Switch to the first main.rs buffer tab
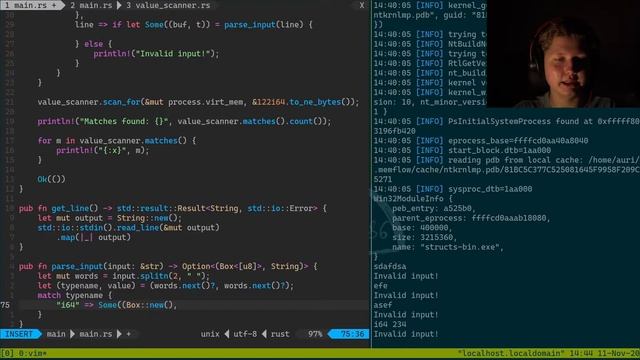Viewport: 640px width, 360px height. tap(30, 5)
